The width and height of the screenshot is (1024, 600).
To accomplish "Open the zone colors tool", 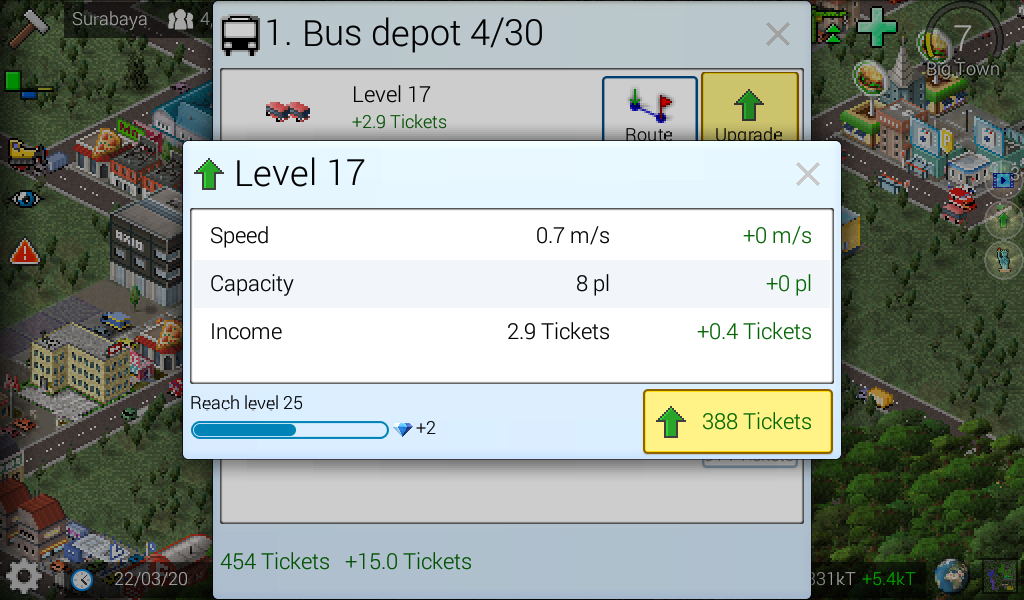I will (x=27, y=86).
